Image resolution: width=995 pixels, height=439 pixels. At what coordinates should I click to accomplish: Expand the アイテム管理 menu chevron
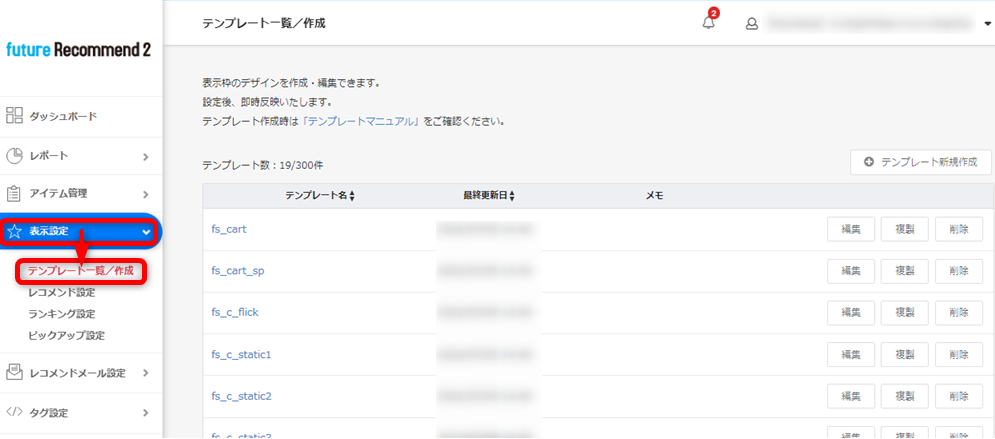145,194
